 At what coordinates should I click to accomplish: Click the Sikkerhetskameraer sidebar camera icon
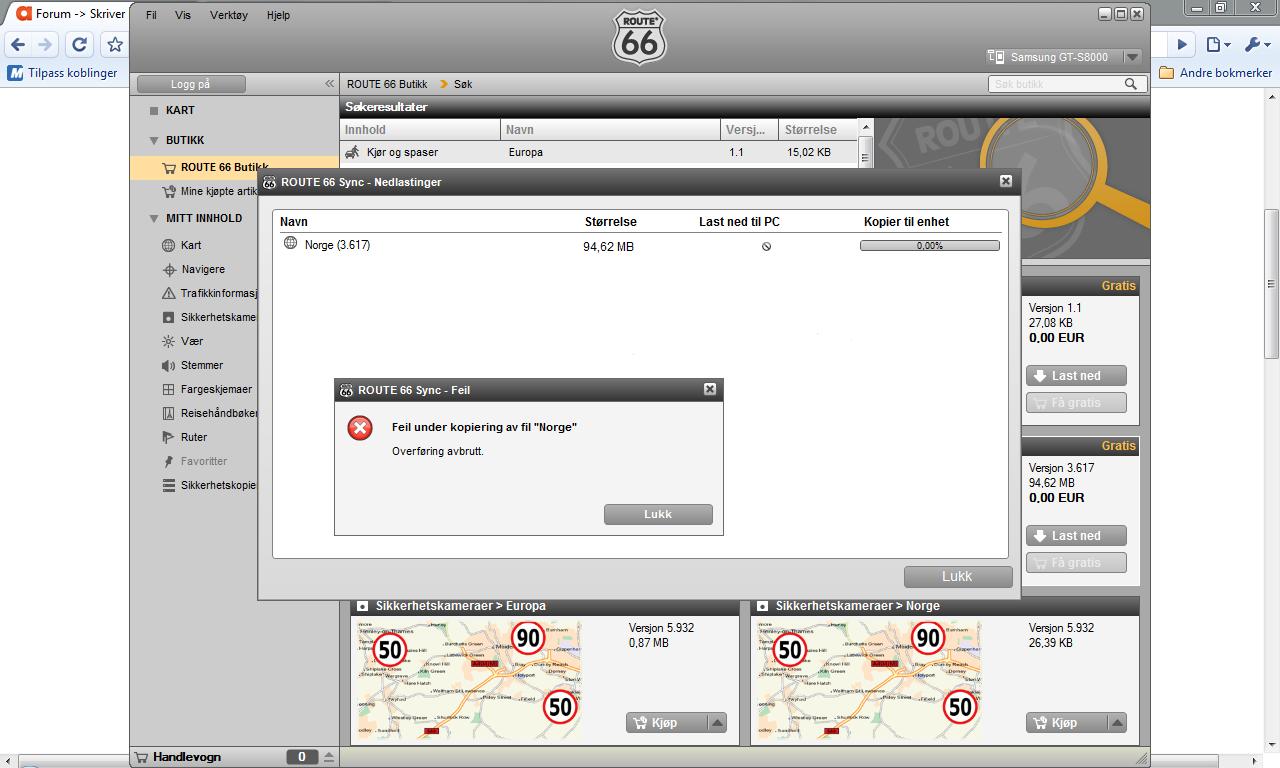169,317
